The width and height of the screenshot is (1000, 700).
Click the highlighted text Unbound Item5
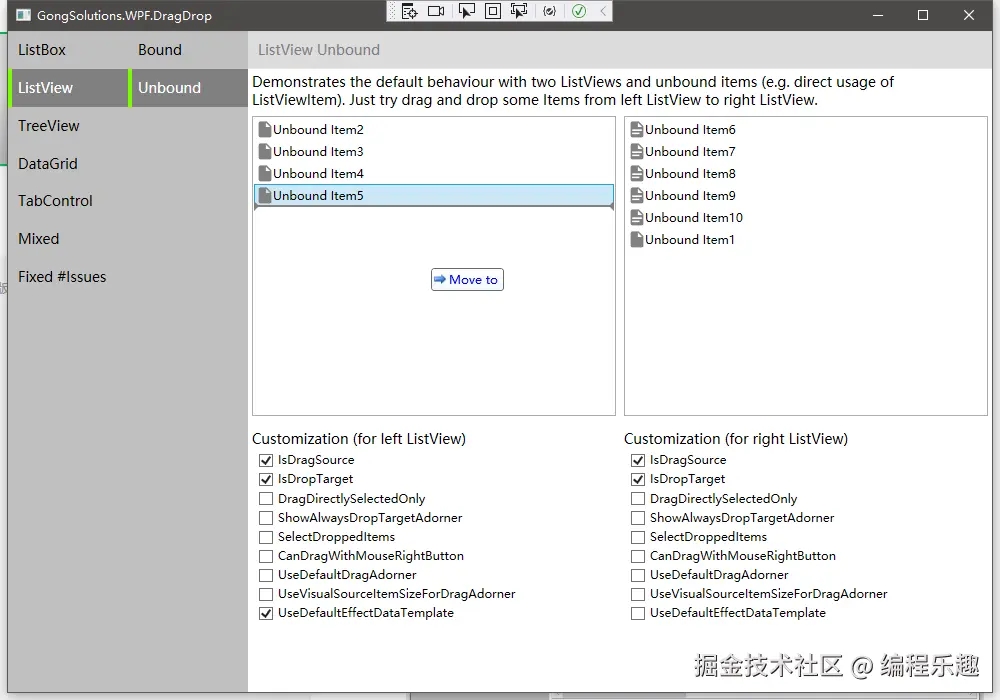point(318,196)
